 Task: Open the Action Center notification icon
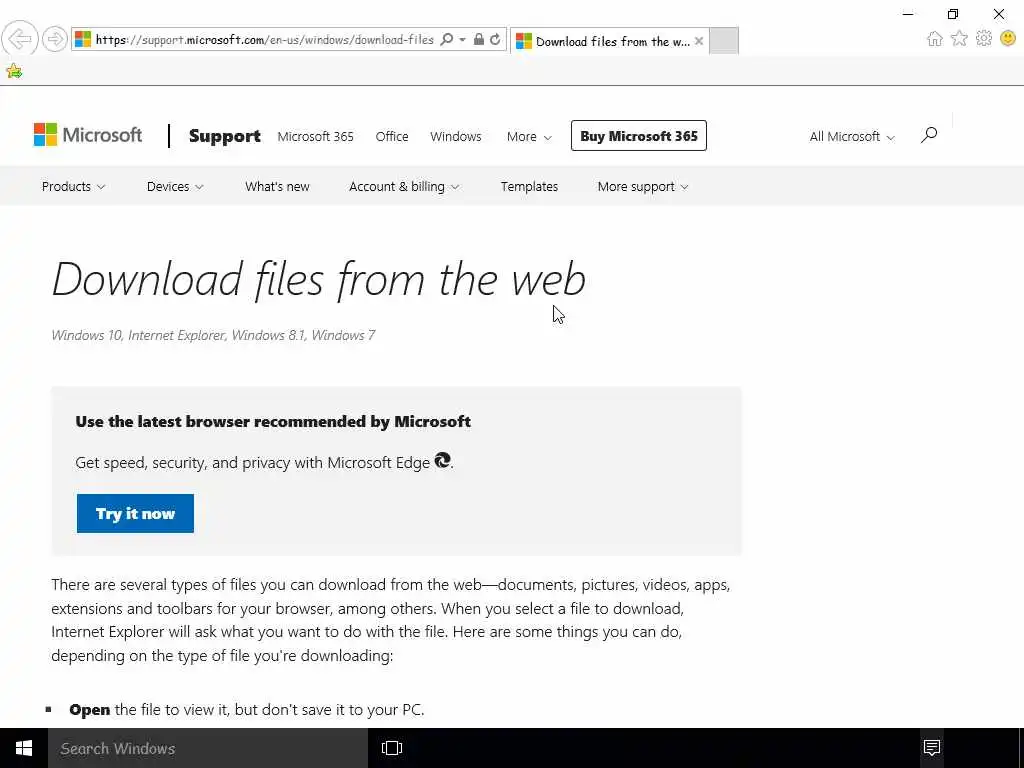pyautogui.click(x=932, y=748)
